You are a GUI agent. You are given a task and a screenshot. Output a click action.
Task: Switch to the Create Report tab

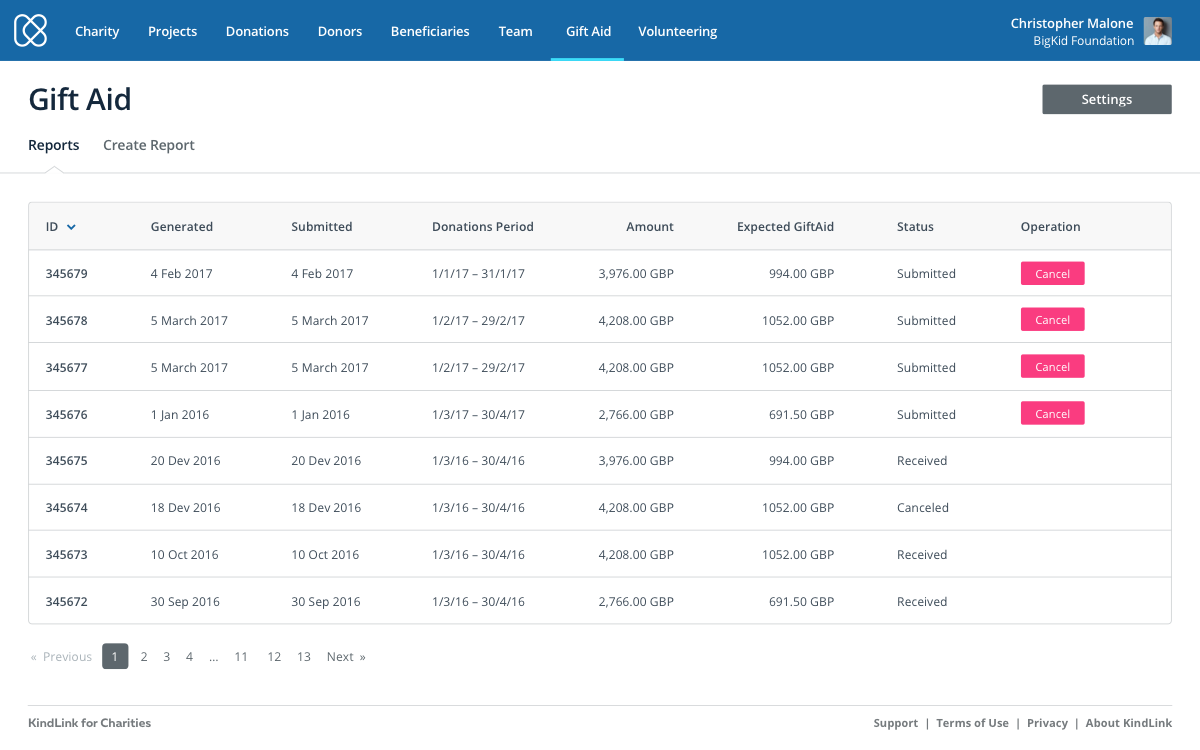(x=149, y=145)
